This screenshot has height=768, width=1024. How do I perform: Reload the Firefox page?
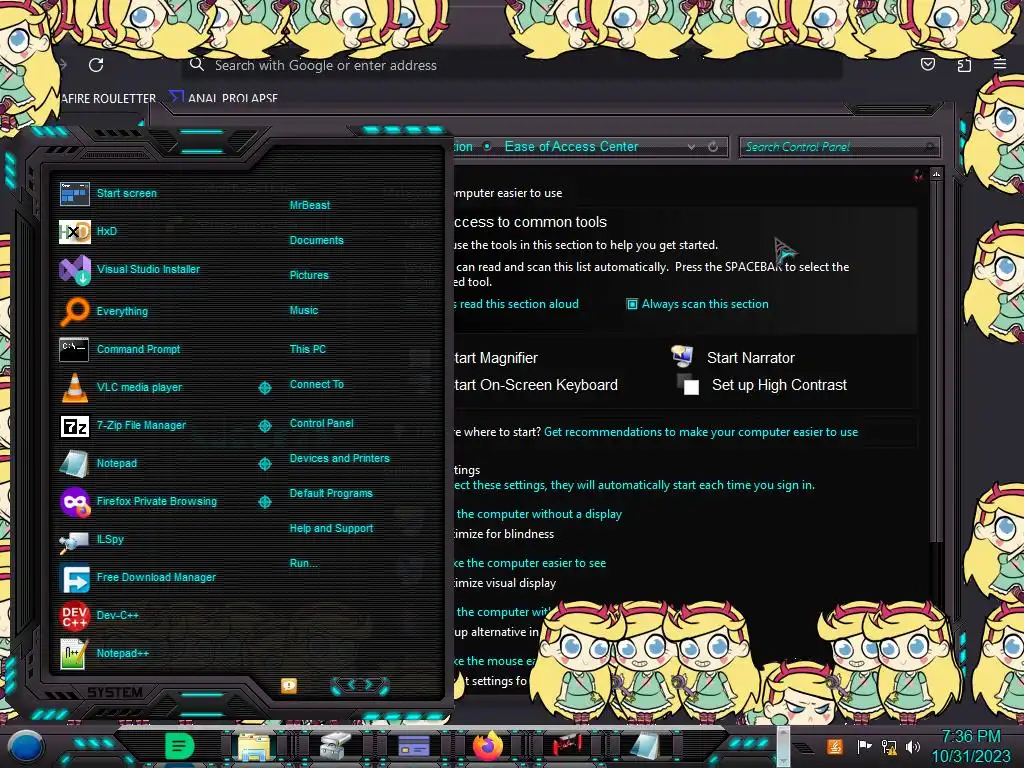point(96,65)
